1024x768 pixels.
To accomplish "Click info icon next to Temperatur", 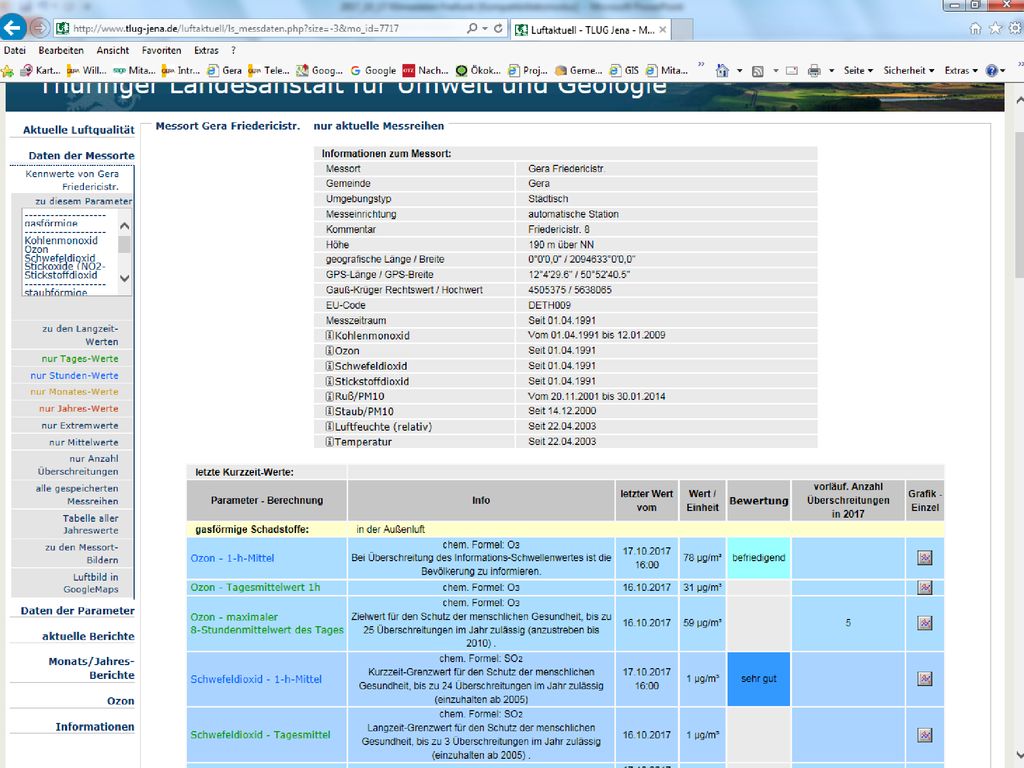I will pos(330,441).
